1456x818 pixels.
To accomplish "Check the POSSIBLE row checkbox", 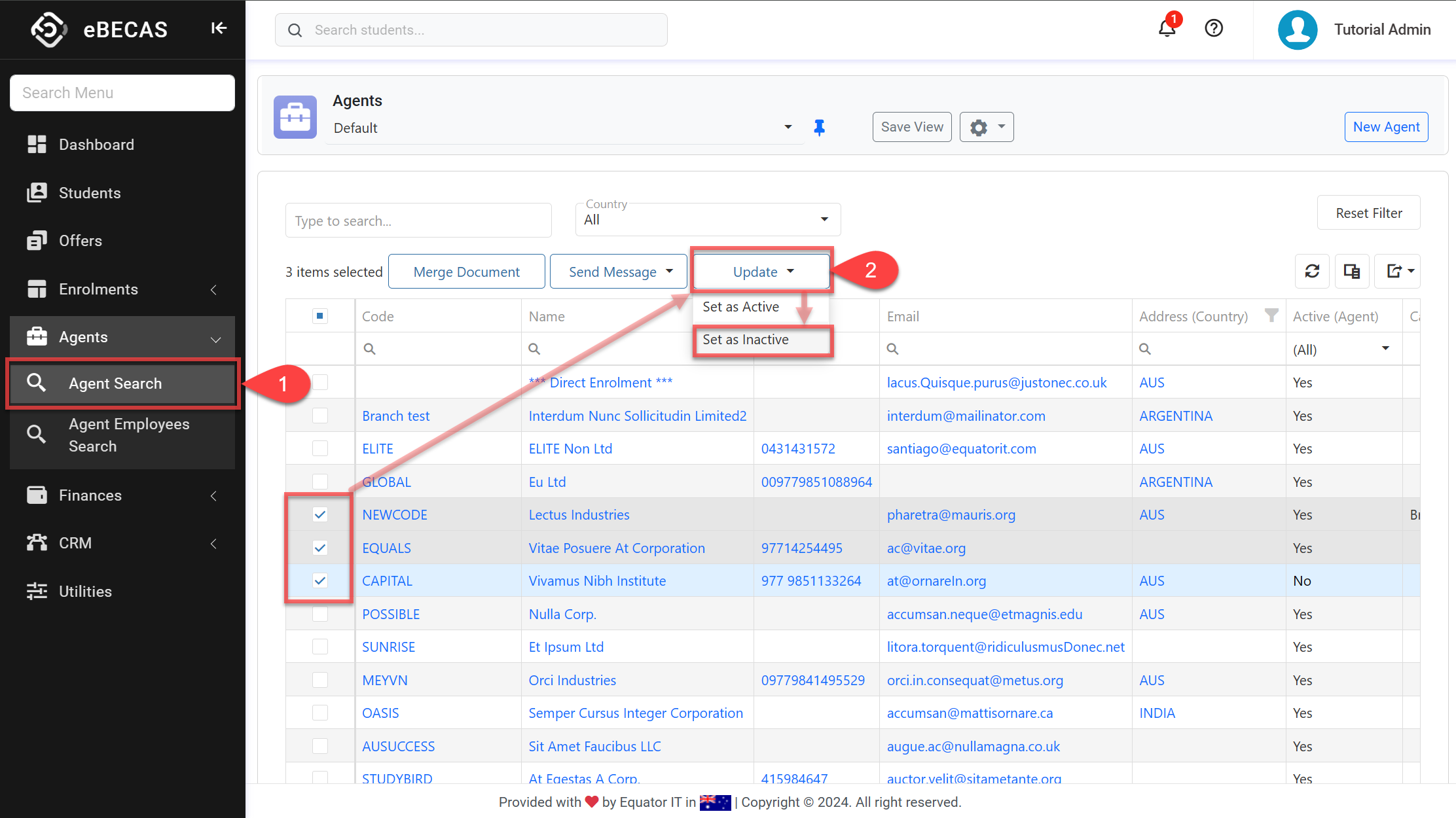I will tap(320, 614).
